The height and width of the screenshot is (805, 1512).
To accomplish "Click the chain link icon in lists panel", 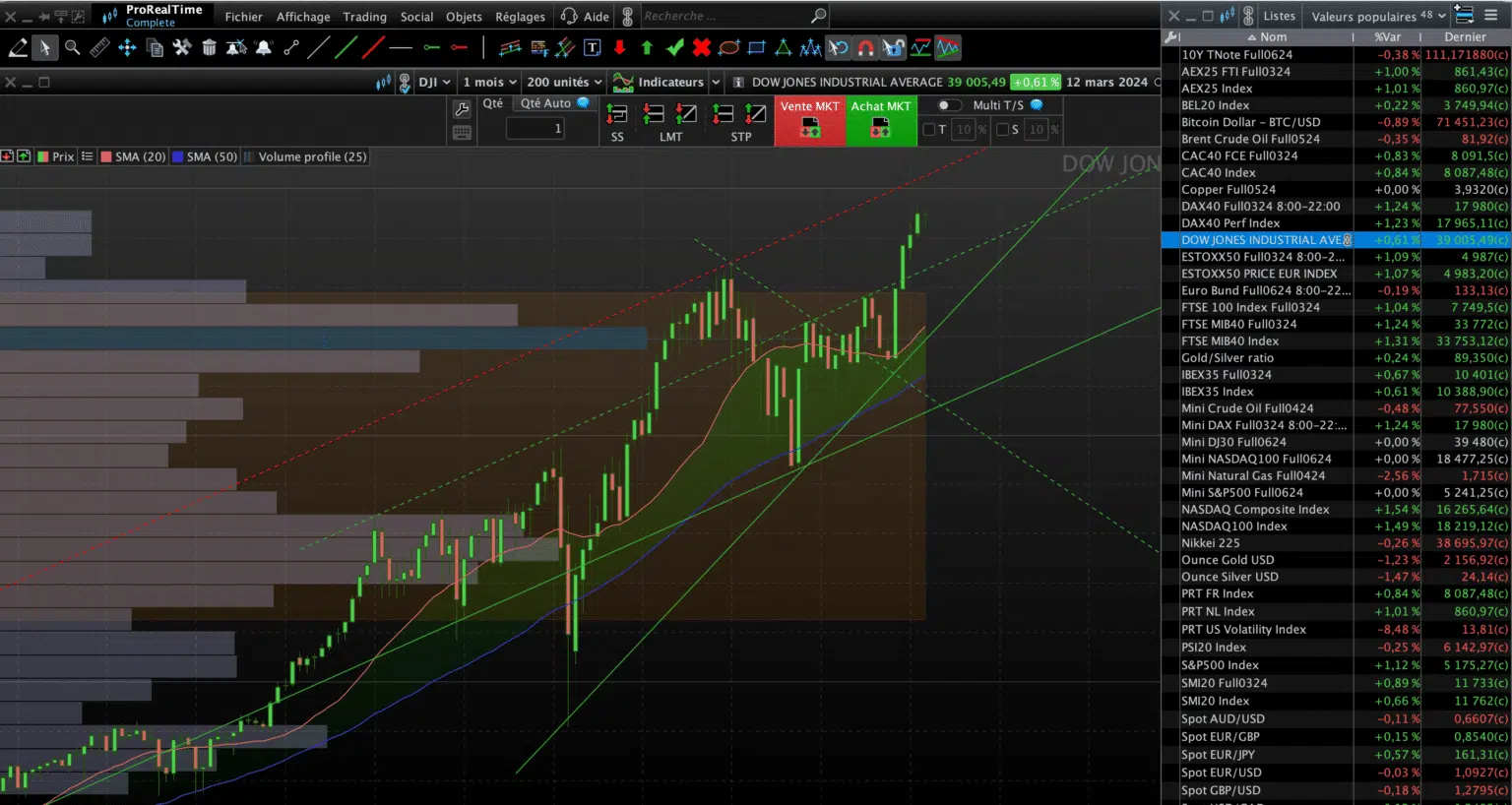I will point(1248,16).
